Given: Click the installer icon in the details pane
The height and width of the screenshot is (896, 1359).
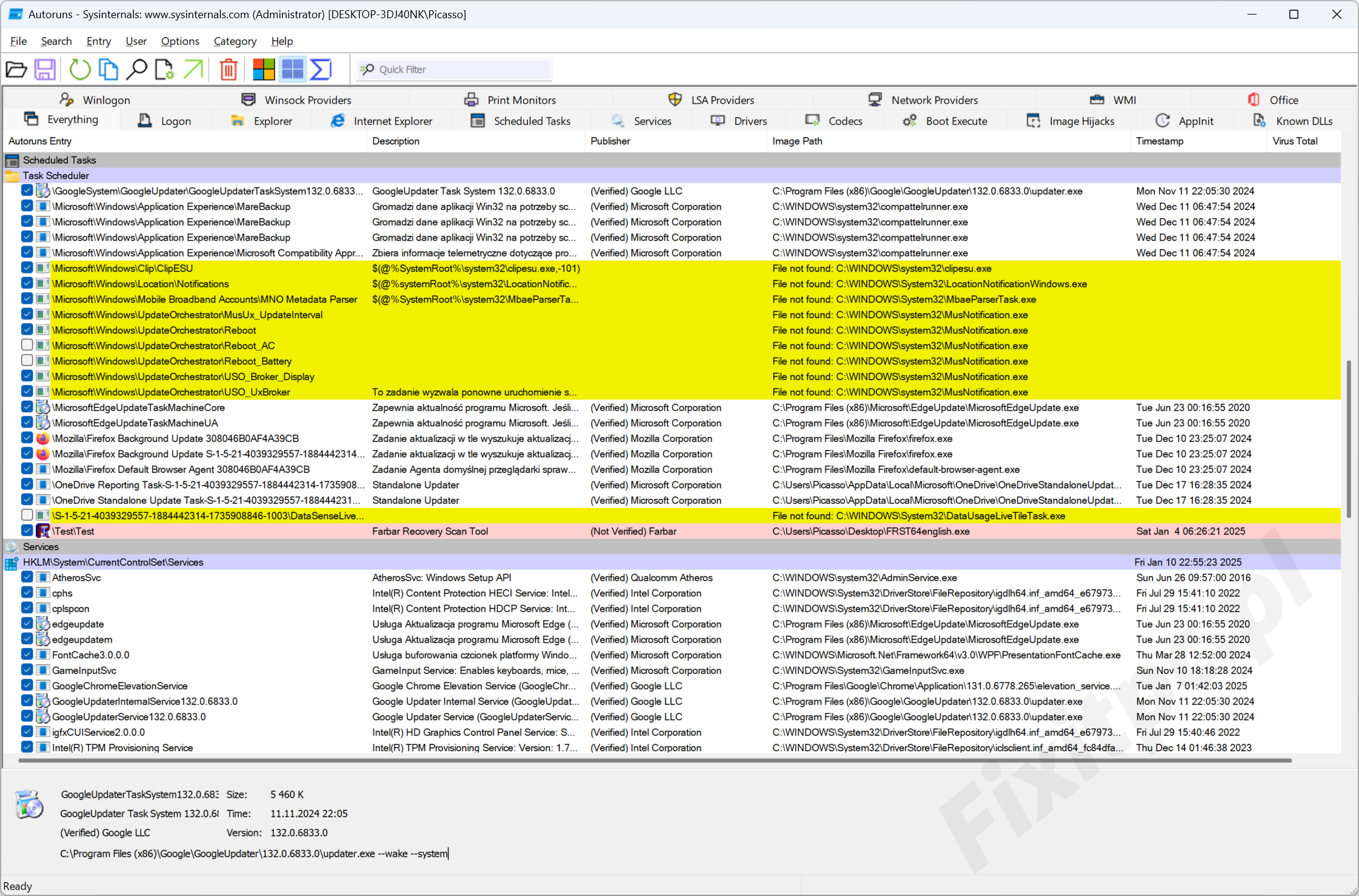Looking at the screenshot, I should (x=29, y=804).
